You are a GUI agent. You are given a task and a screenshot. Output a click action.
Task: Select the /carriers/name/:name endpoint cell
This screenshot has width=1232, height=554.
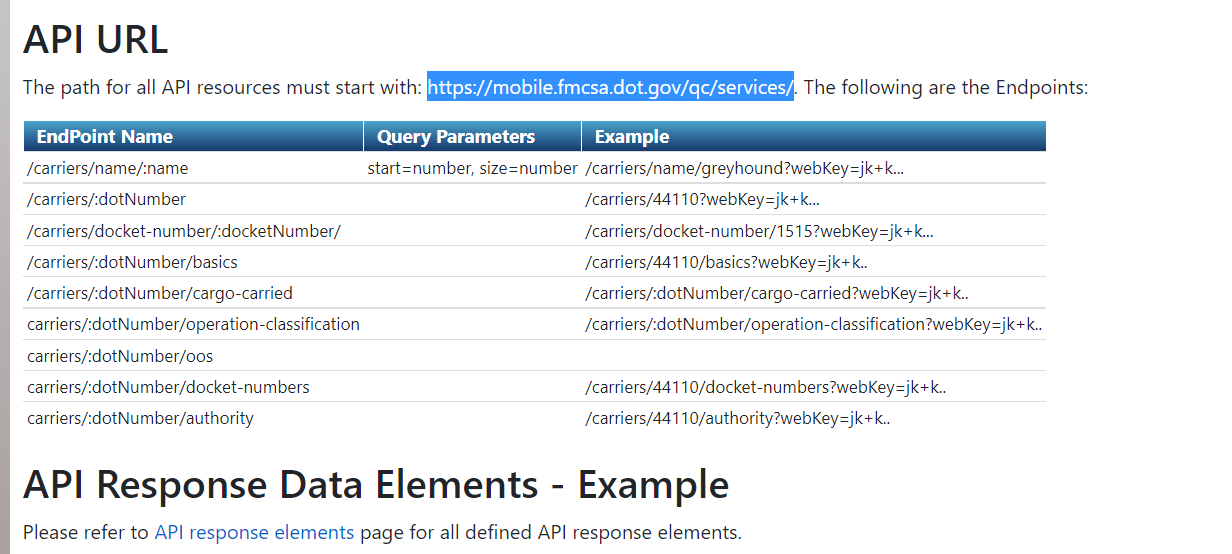[x=108, y=168]
